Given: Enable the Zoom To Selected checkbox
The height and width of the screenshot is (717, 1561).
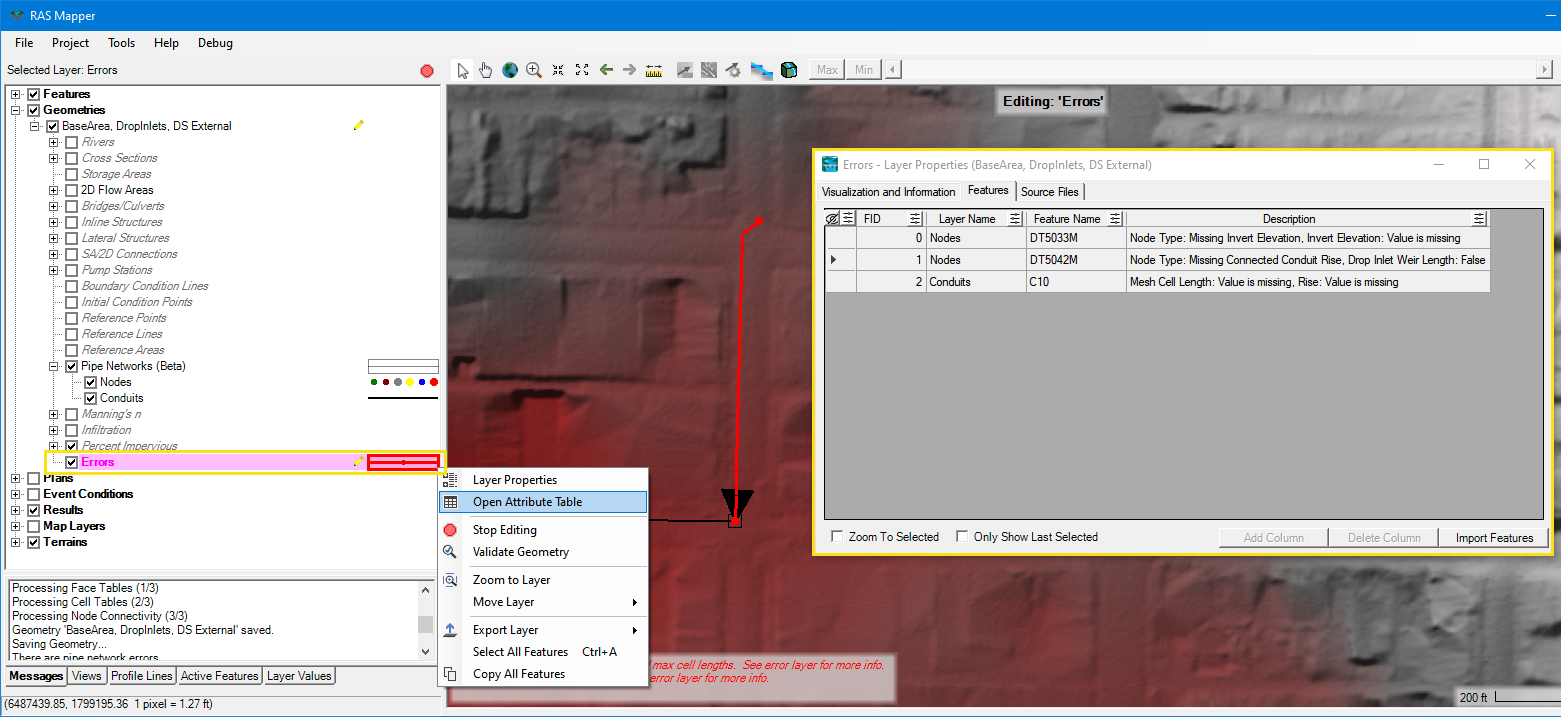Looking at the screenshot, I should [837, 537].
